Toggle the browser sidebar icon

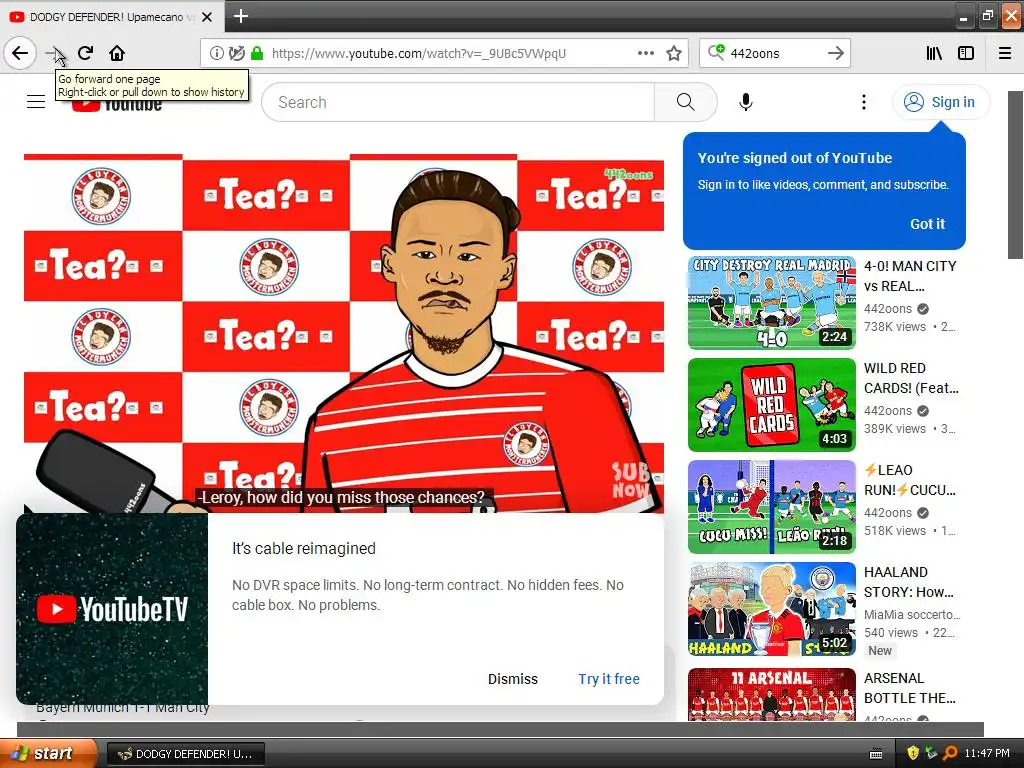coord(966,53)
